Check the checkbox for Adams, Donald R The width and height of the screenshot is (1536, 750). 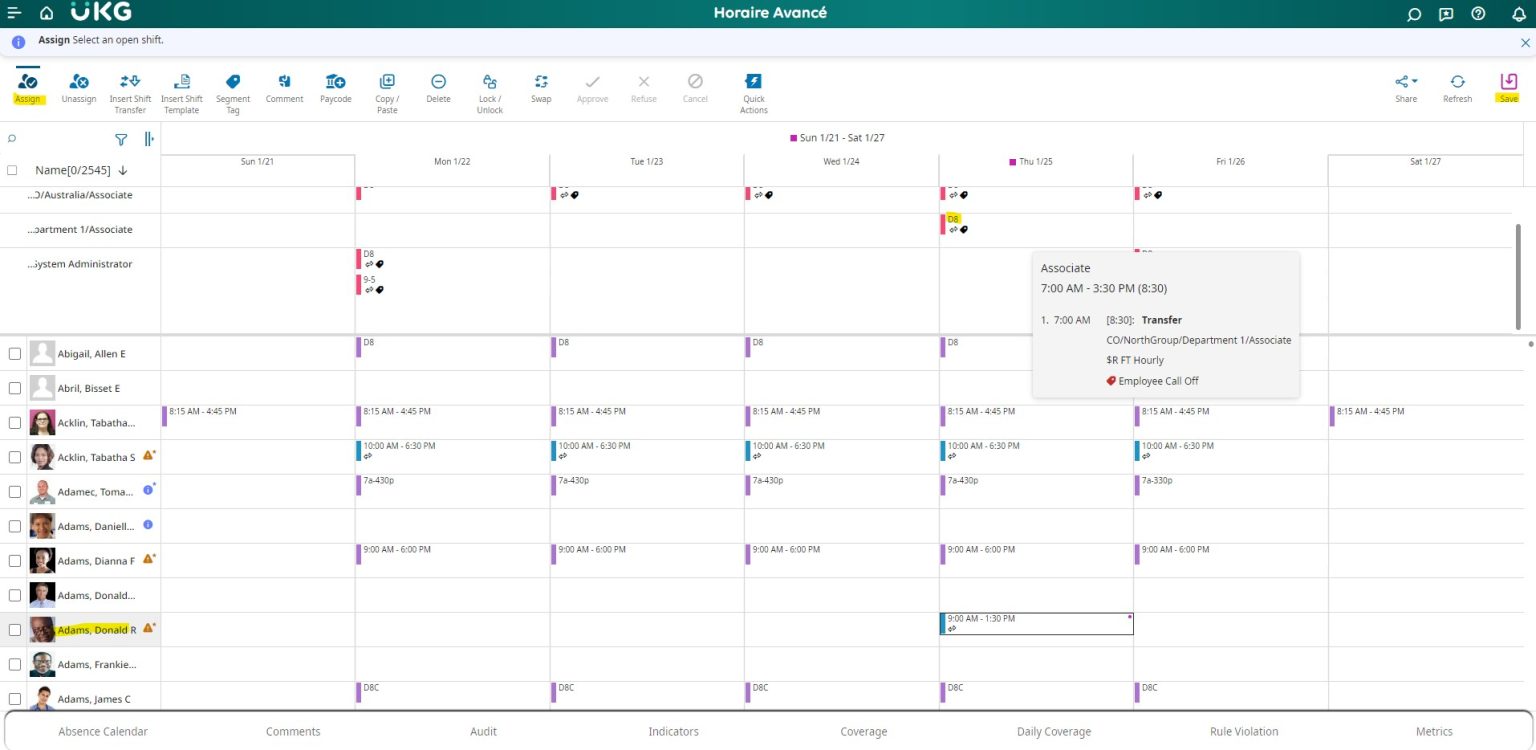click(x=14, y=629)
